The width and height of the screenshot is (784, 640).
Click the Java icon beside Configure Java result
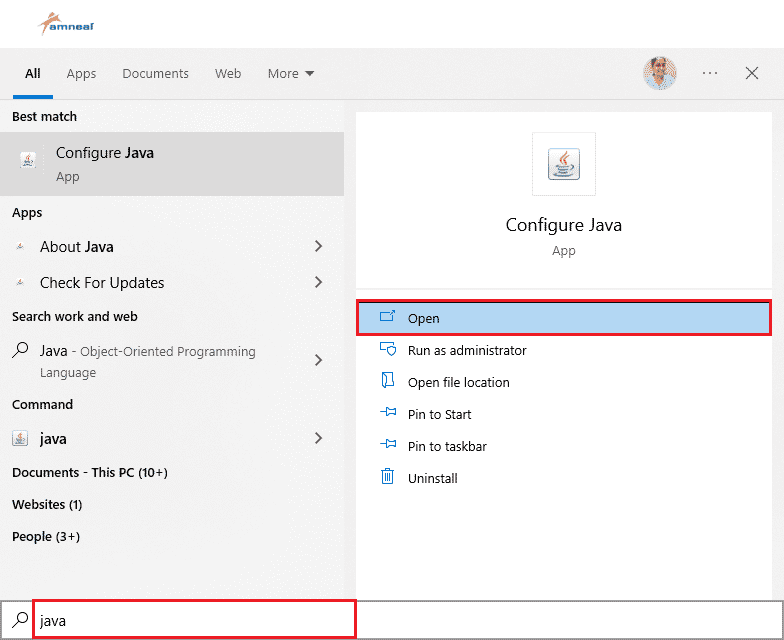point(28,160)
